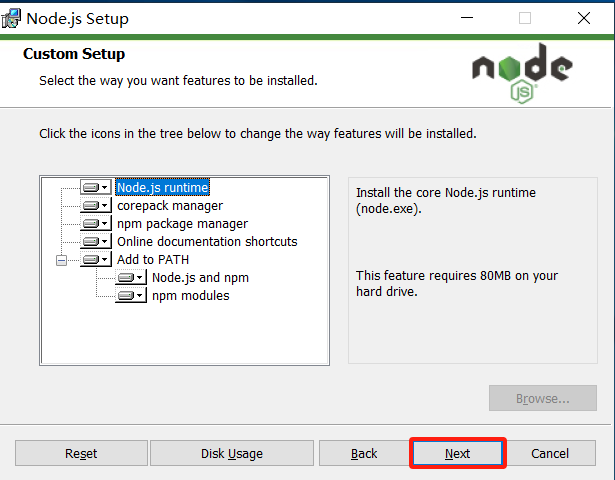Click the disabled Browse button
Screen dimensions: 615x480
pyautogui.click(x=543, y=398)
